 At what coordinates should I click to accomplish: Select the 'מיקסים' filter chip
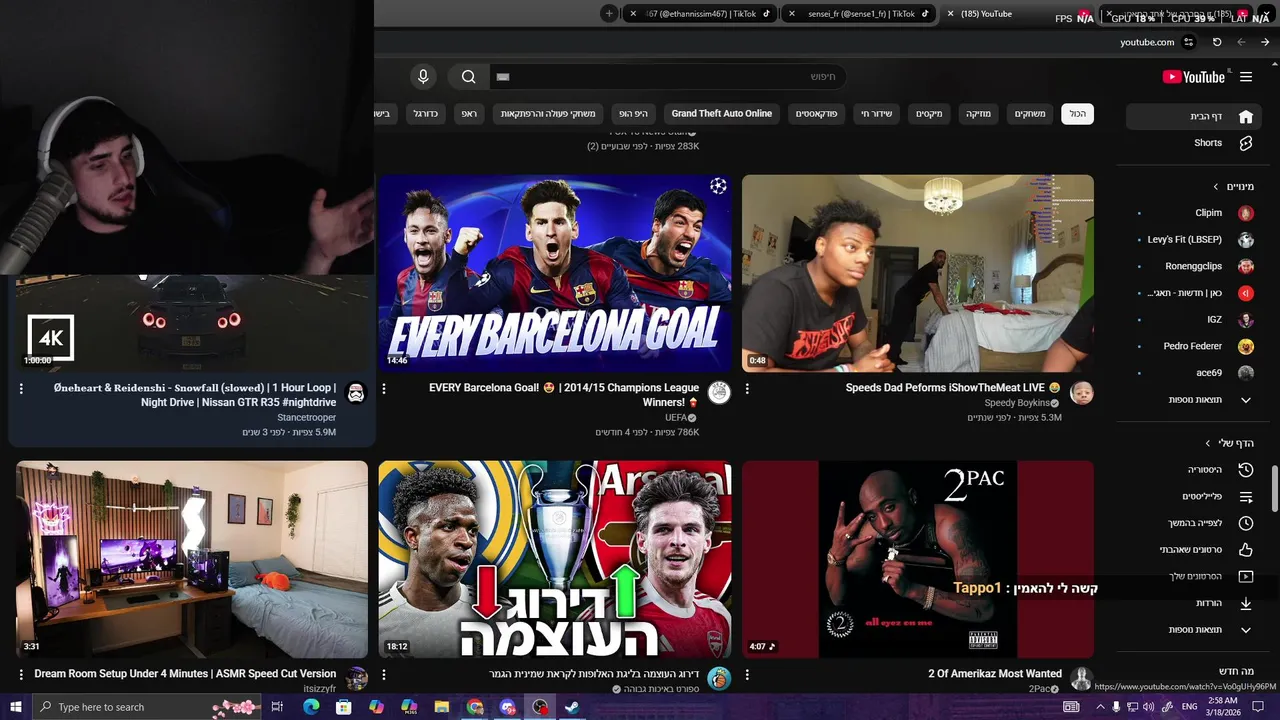tap(929, 114)
